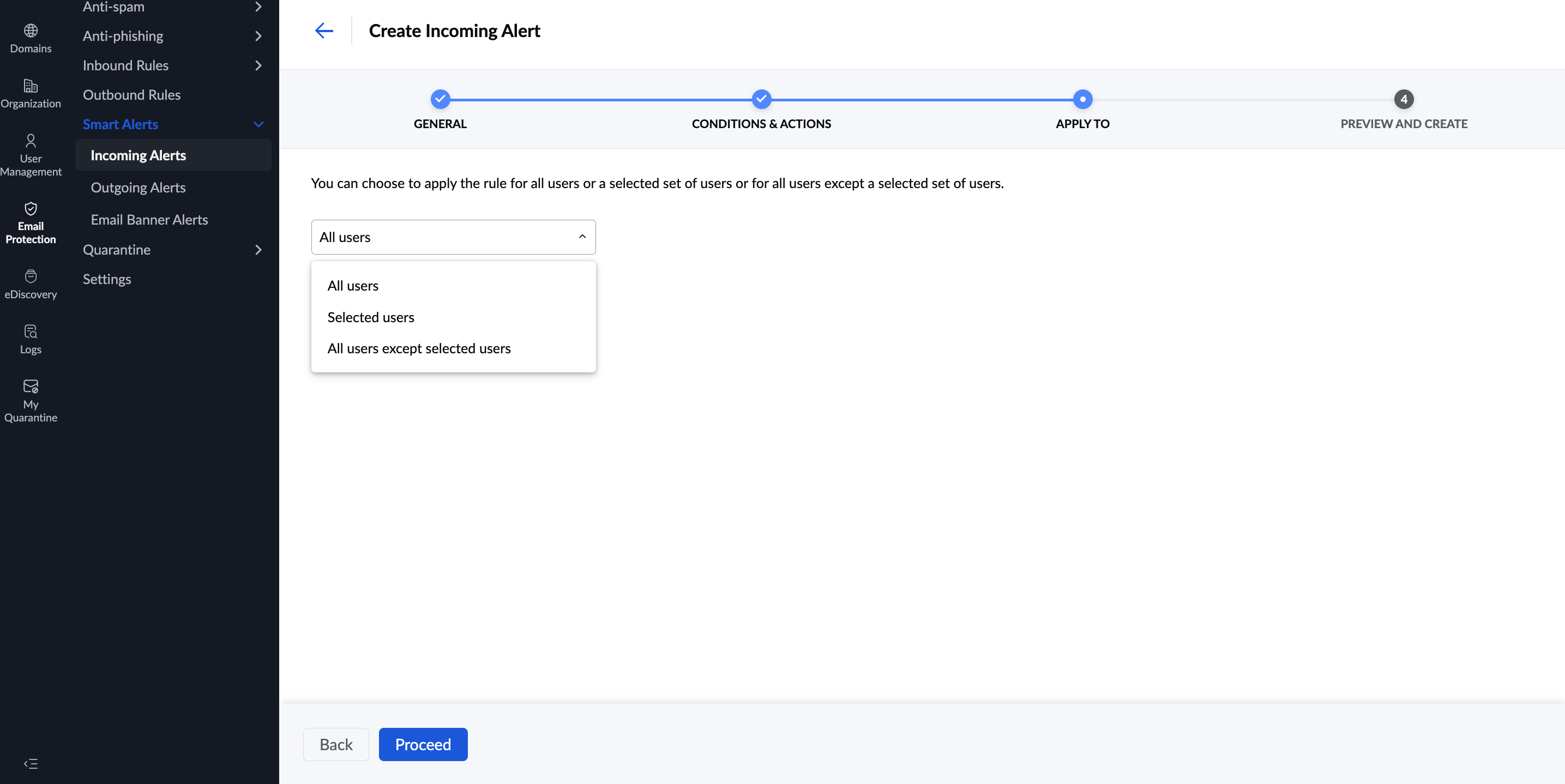Collapse the Smart Alerts section
The height and width of the screenshot is (784, 1565).
(258, 124)
